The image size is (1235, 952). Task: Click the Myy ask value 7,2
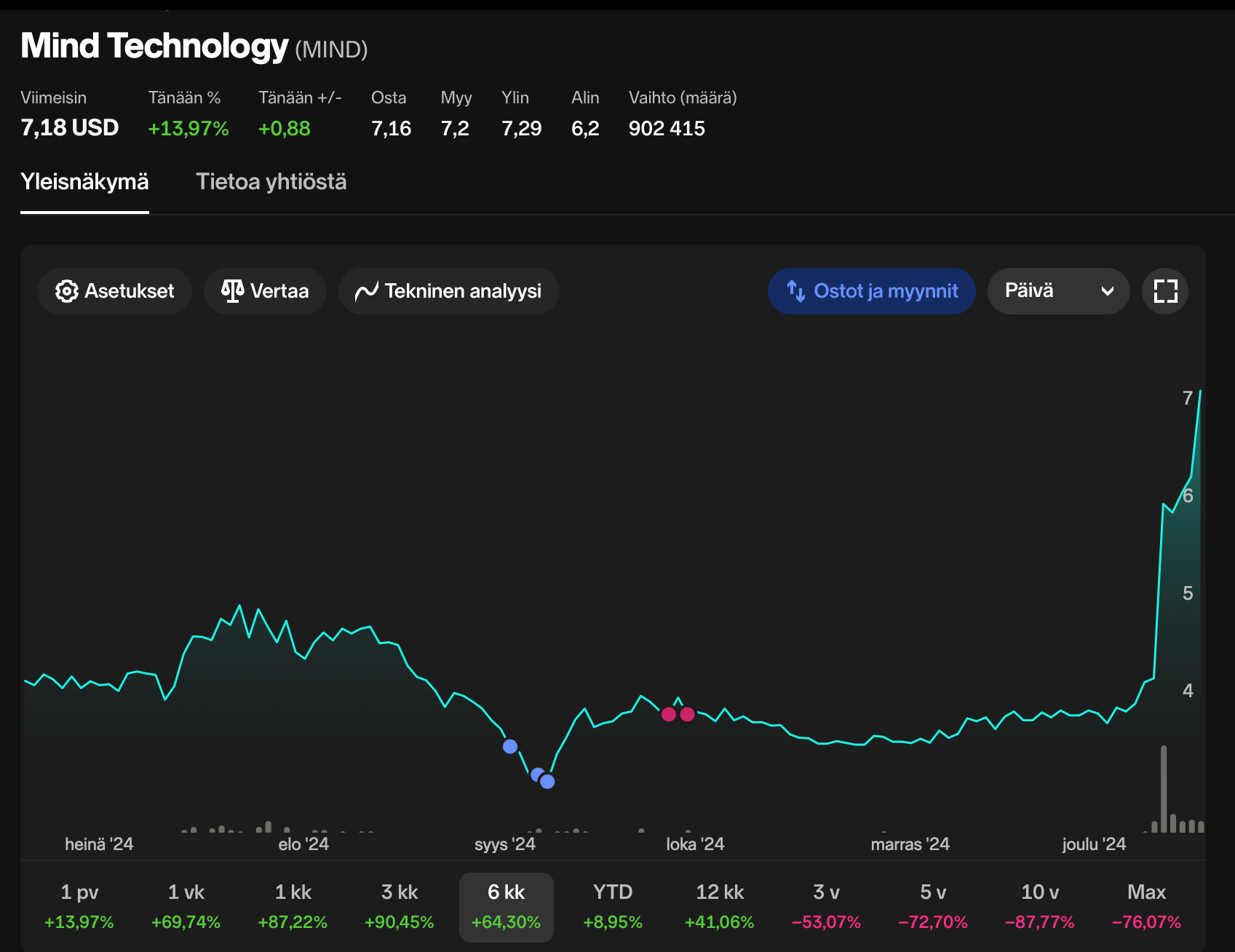(x=455, y=129)
